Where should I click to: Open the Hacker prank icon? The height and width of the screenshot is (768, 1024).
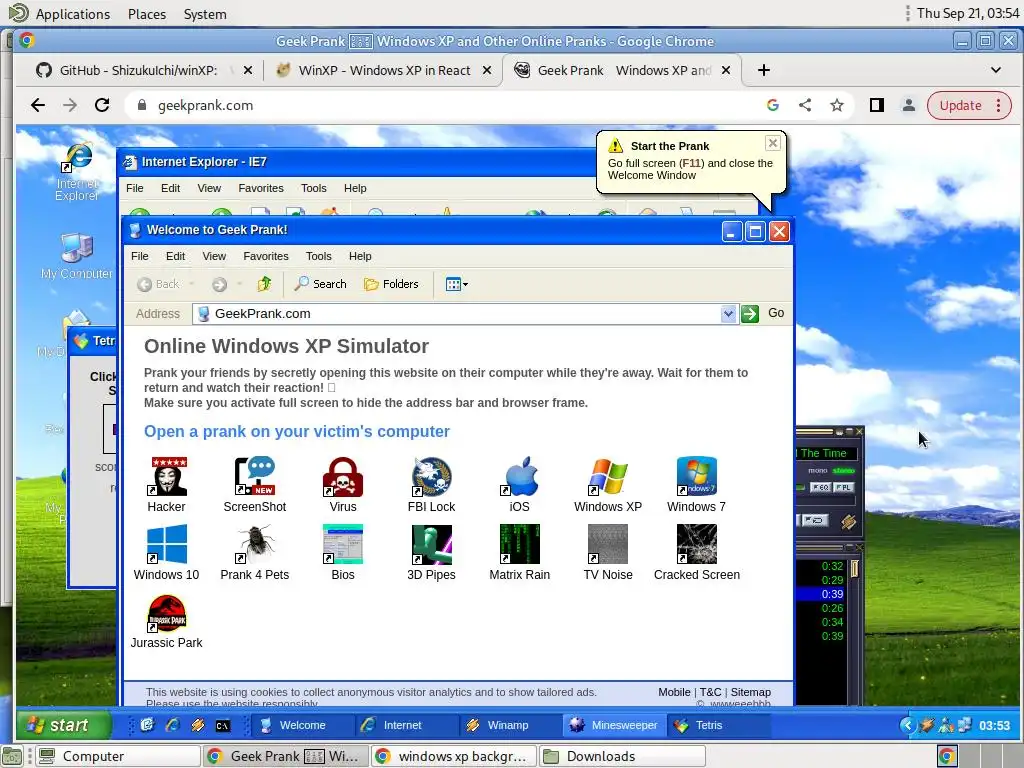click(x=167, y=485)
